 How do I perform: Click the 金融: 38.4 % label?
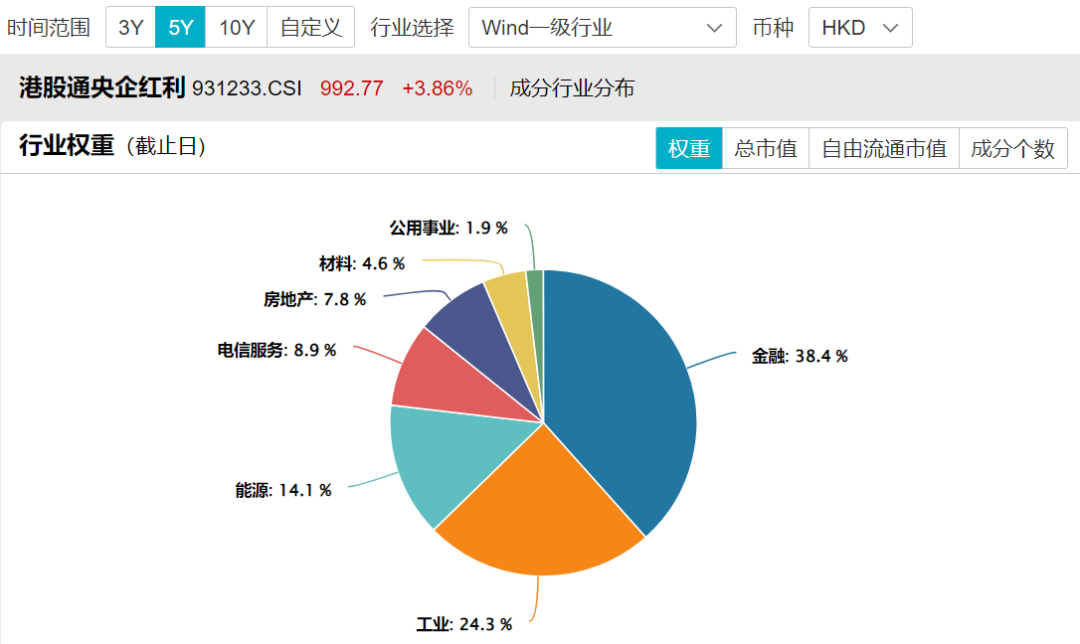tap(799, 356)
